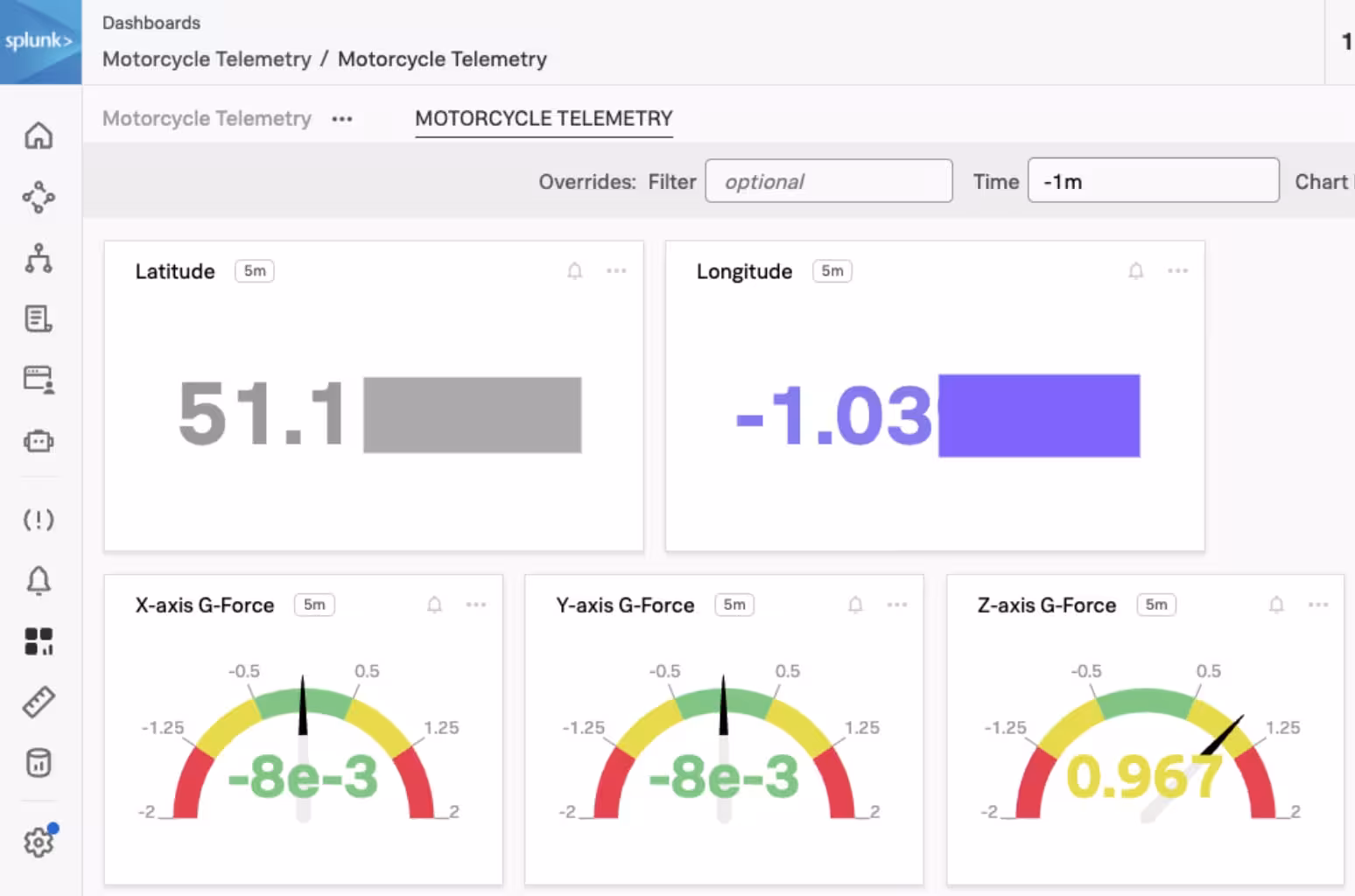Switch to the MOTORCYCLE TELEMETRY tab
1355x896 pixels.
tap(544, 118)
